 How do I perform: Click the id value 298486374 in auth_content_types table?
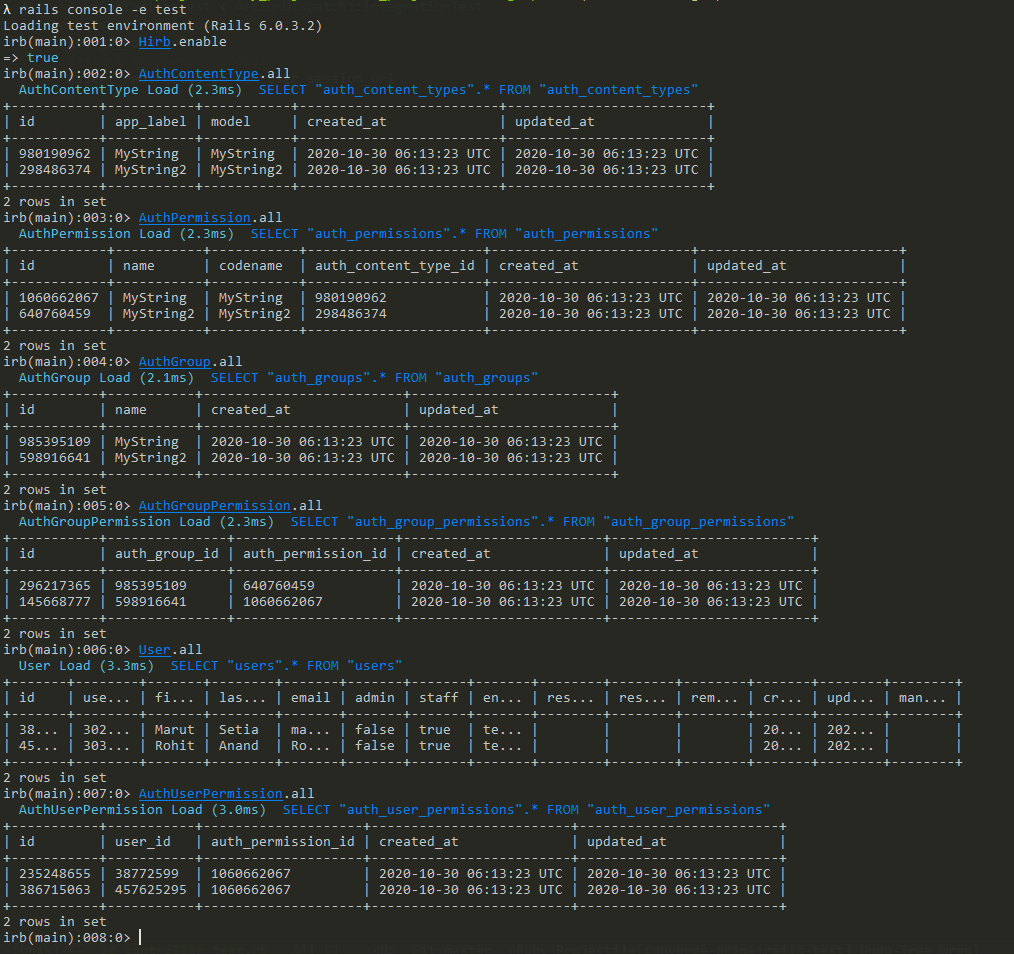55,170
